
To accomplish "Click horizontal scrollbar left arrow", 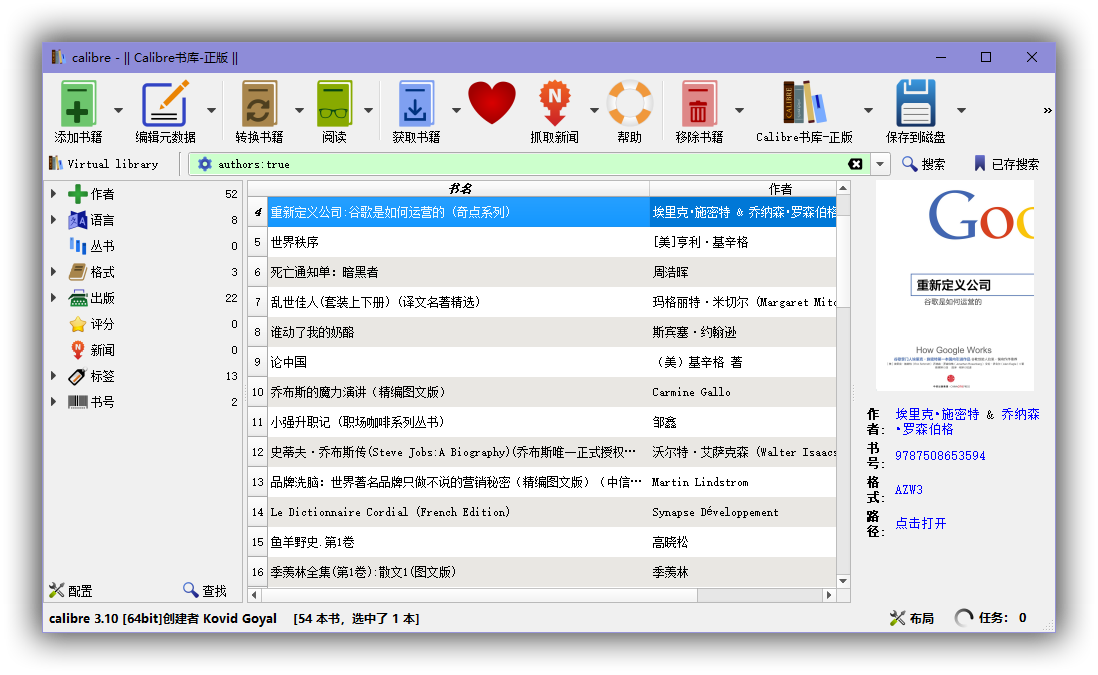I will pyautogui.click(x=254, y=595).
